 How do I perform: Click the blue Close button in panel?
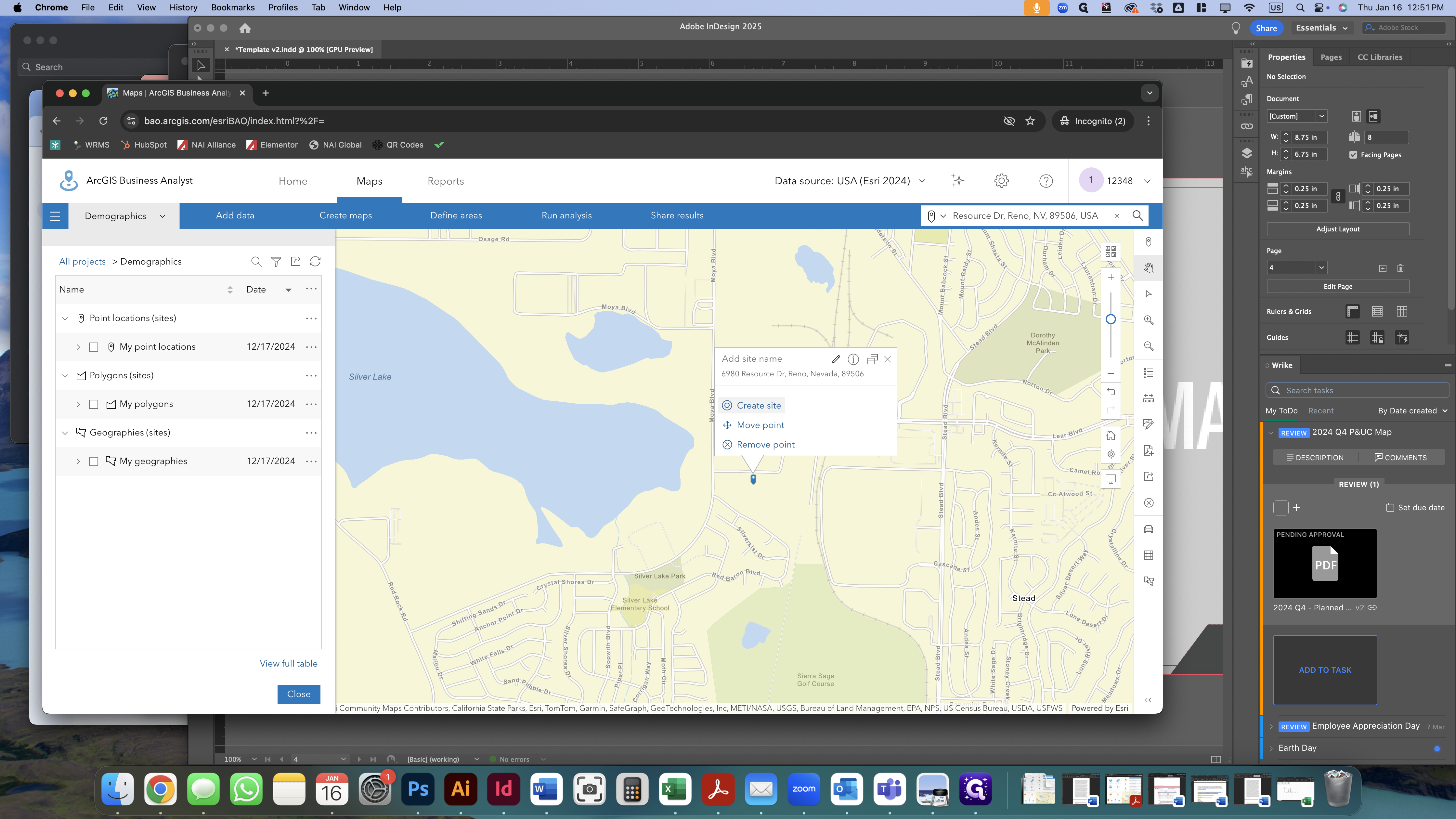[x=298, y=694]
